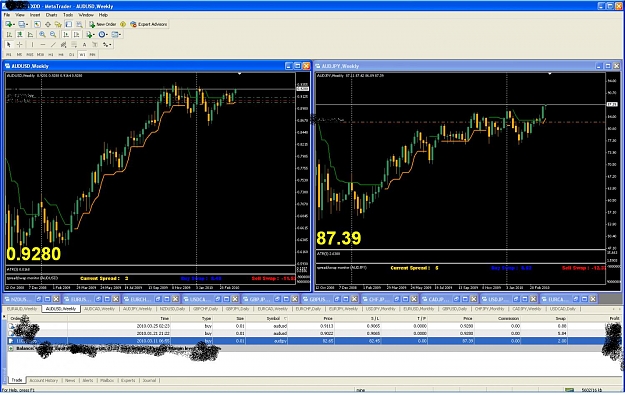Toggle chart shift from right border
This screenshot has height=395, width=625.
pos(77,35)
